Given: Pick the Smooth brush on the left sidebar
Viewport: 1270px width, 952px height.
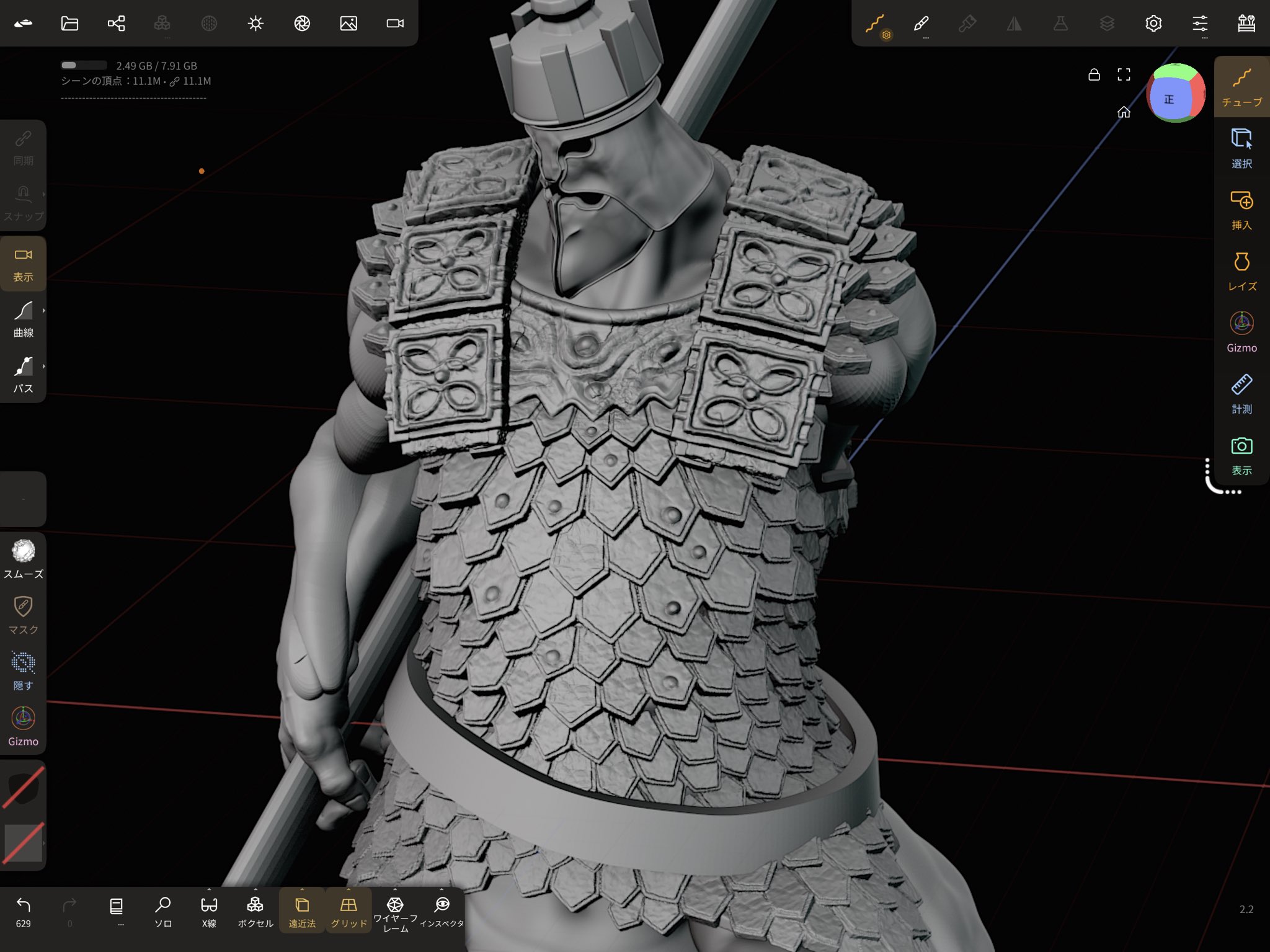Looking at the screenshot, I should 23,559.
